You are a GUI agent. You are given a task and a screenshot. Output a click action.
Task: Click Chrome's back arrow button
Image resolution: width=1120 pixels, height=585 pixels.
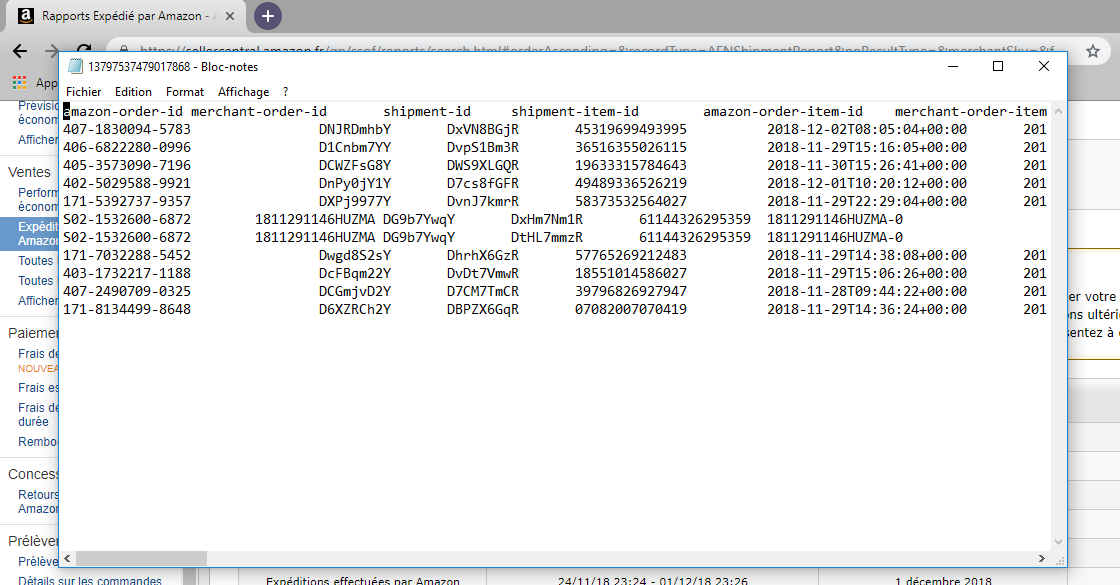click(x=20, y=51)
